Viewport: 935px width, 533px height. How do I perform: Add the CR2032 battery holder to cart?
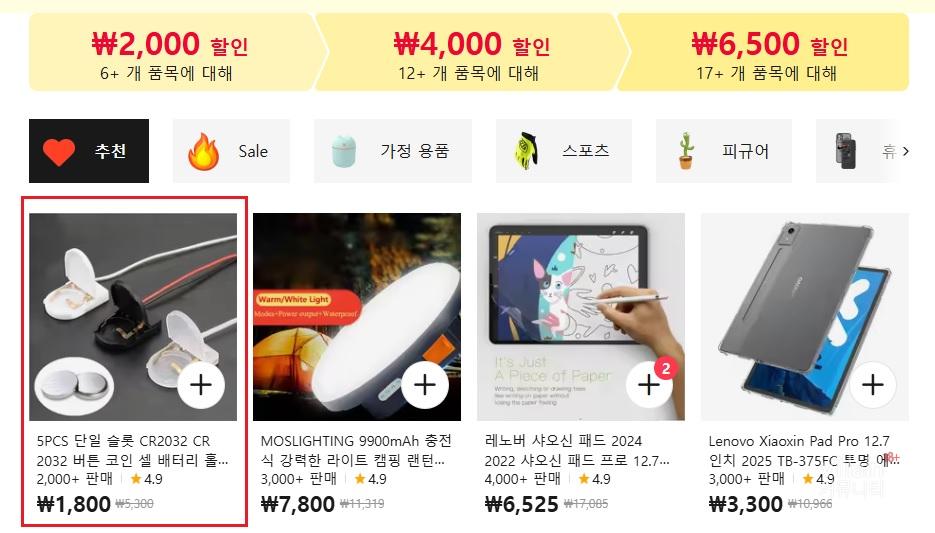click(x=201, y=385)
